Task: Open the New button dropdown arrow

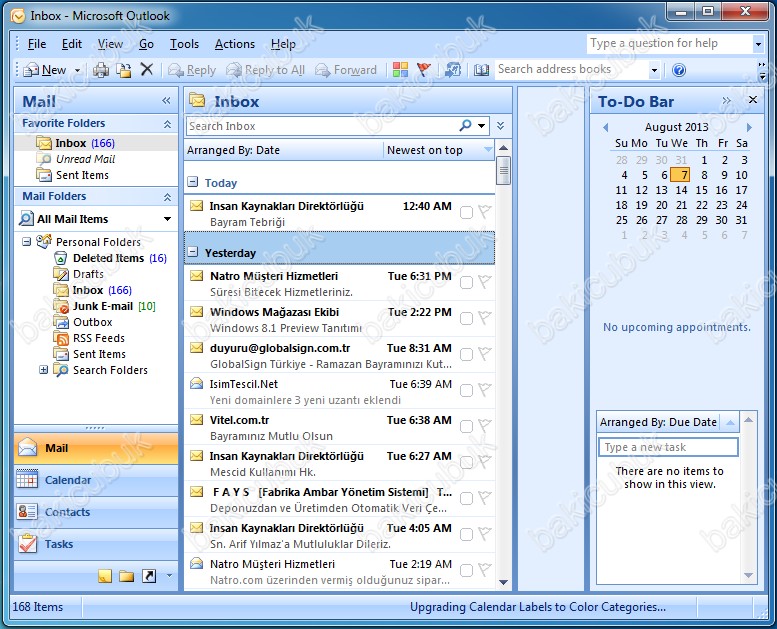Action: click(77, 70)
